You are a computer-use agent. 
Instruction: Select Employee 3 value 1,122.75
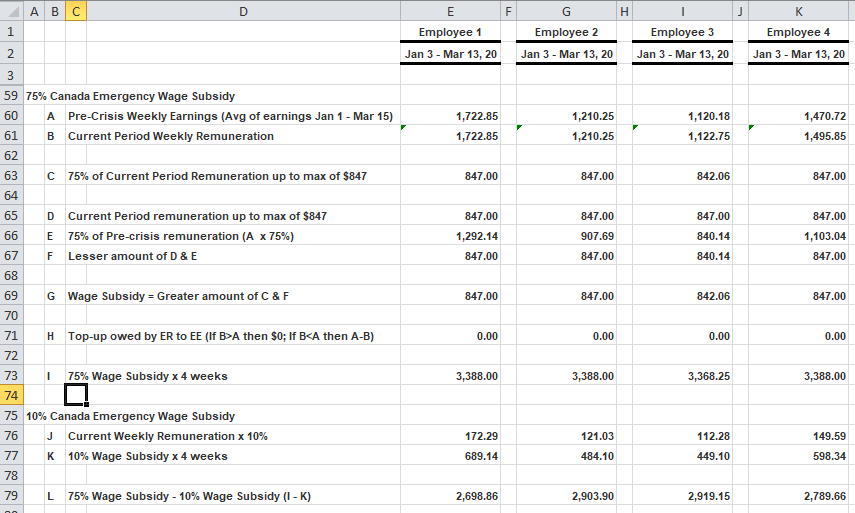click(x=682, y=136)
